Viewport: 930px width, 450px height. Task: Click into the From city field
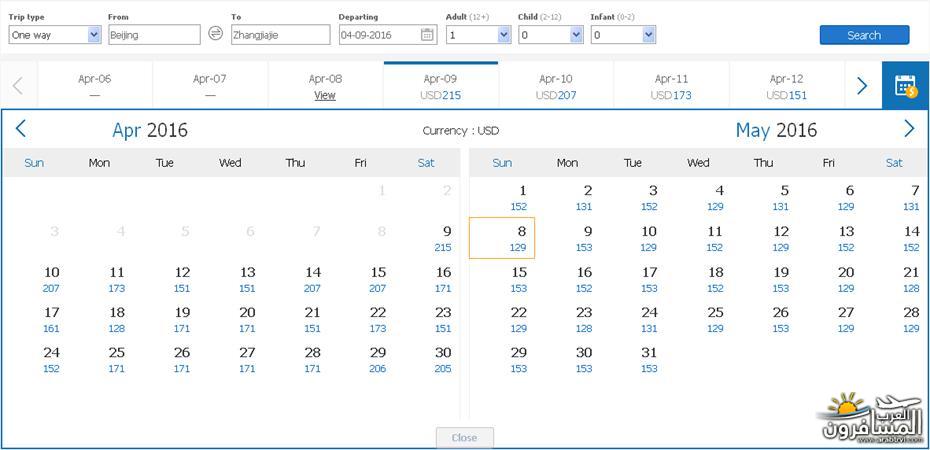click(154, 34)
